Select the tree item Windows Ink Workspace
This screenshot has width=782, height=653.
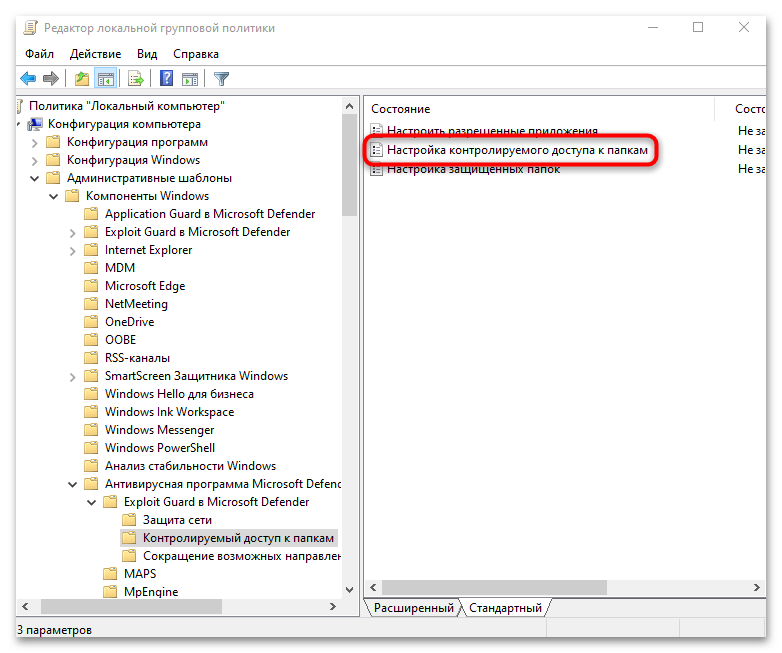169,412
